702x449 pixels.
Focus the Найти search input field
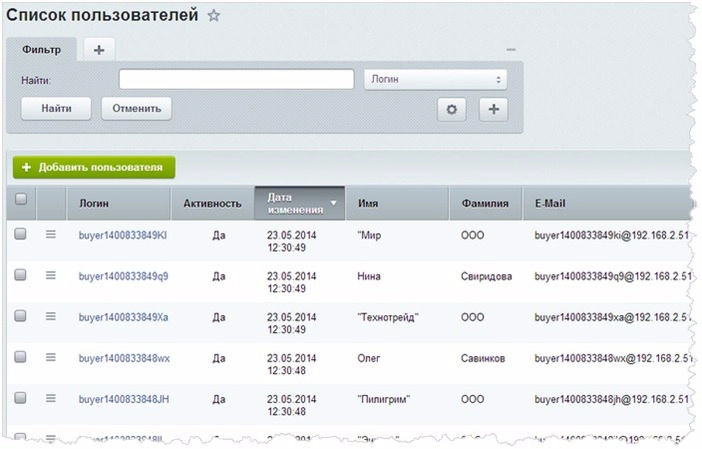click(x=236, y=80)
